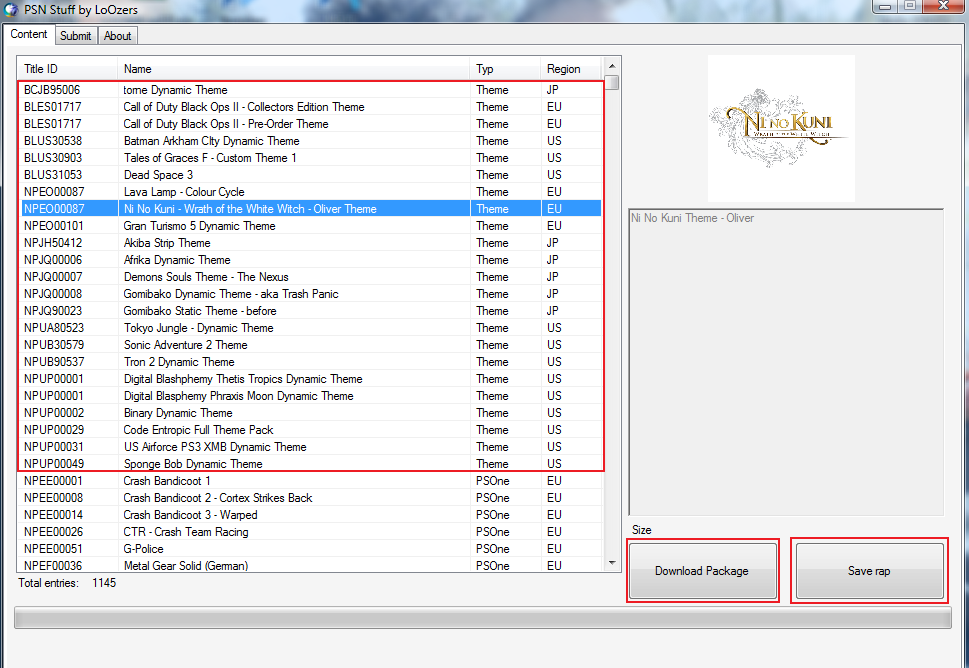
Task: Click the 'Ni No Kuni Theme - Oliver' description box
Action: (786, 362)
